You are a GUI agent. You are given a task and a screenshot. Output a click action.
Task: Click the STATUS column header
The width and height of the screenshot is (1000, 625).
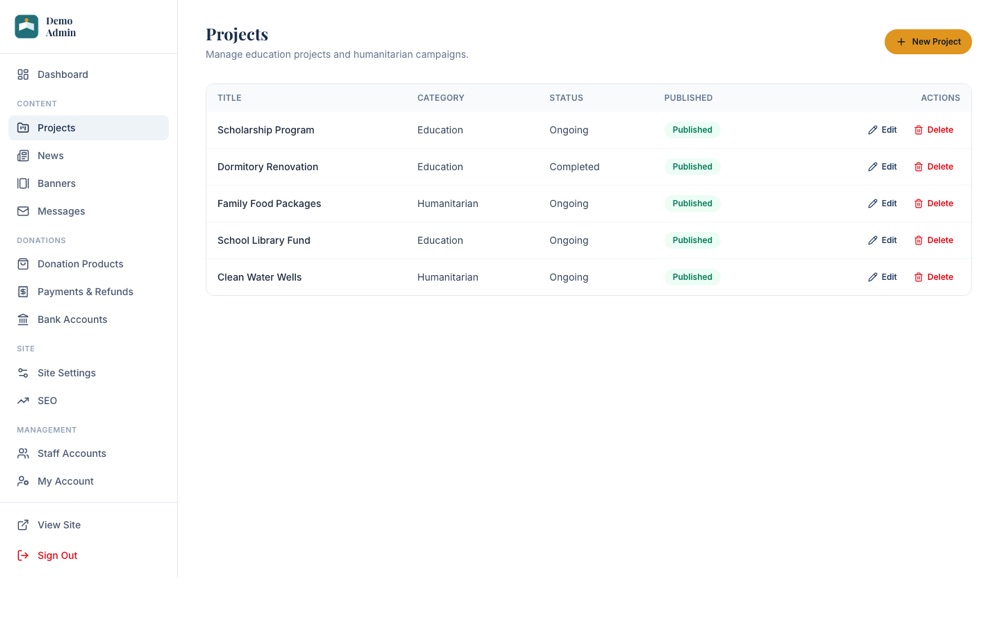click(x=566, y=98)
